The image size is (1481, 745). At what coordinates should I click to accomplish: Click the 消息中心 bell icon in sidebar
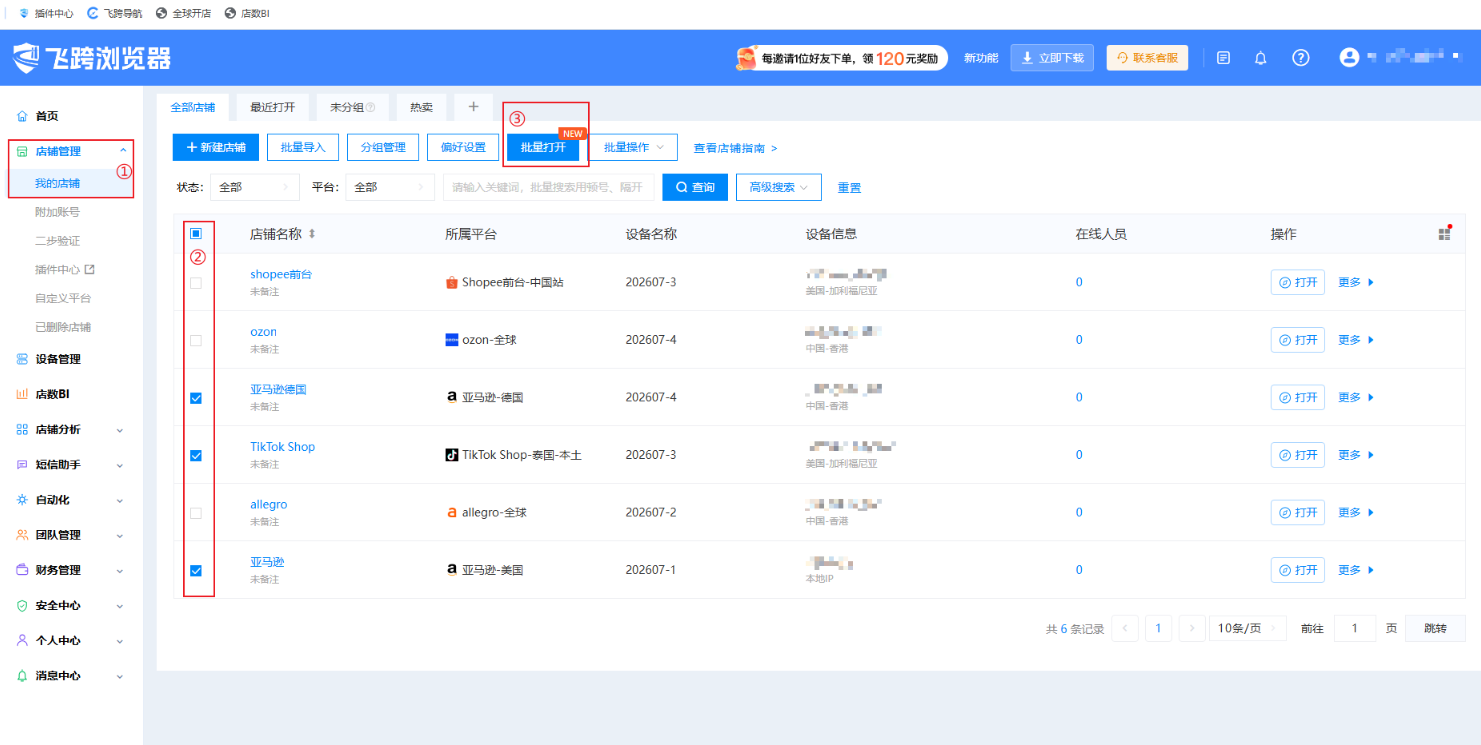pos(22,676)
